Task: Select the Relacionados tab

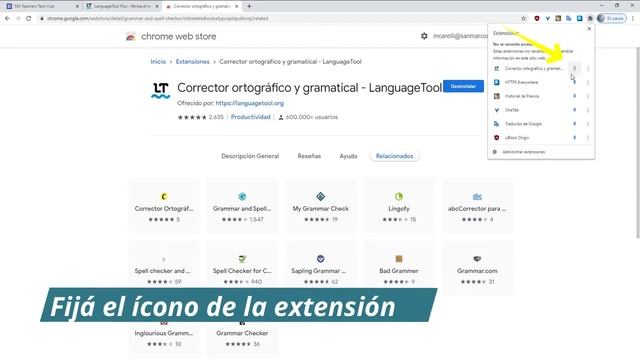Action: click(x=394, y=156)
